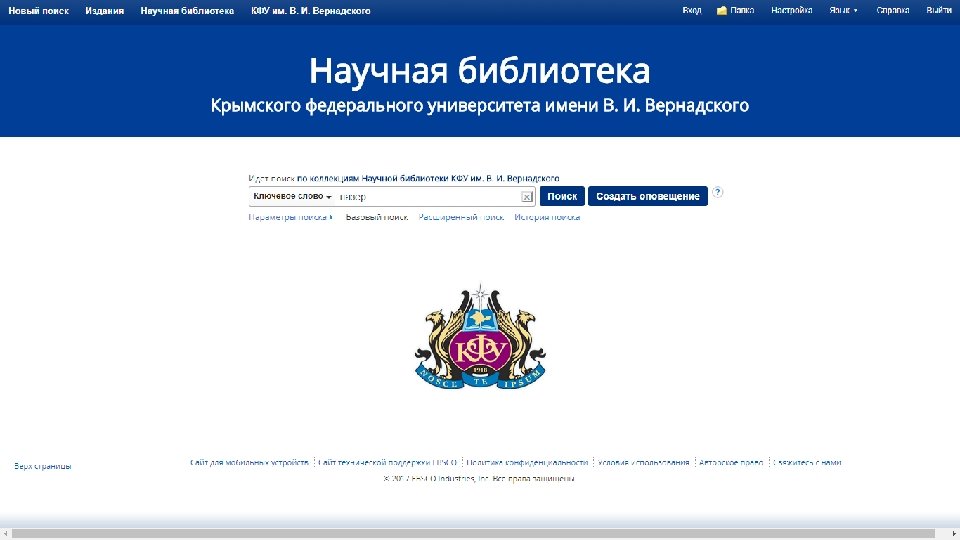Open КФУ им. В. И. Вернадского link
The width and height of the screenshot is (960, 540).
tap(310, 10)
